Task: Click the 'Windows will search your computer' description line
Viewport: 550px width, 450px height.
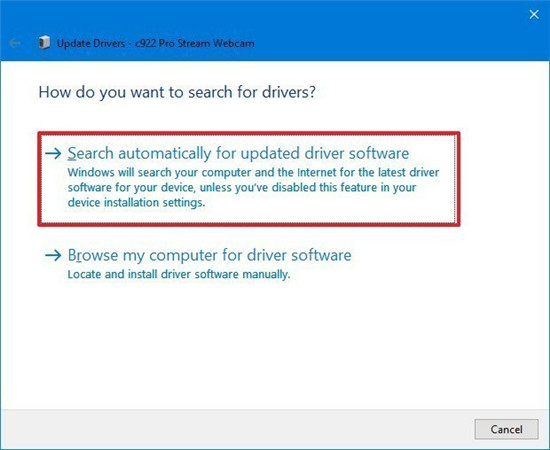Action: pos(253,172)
